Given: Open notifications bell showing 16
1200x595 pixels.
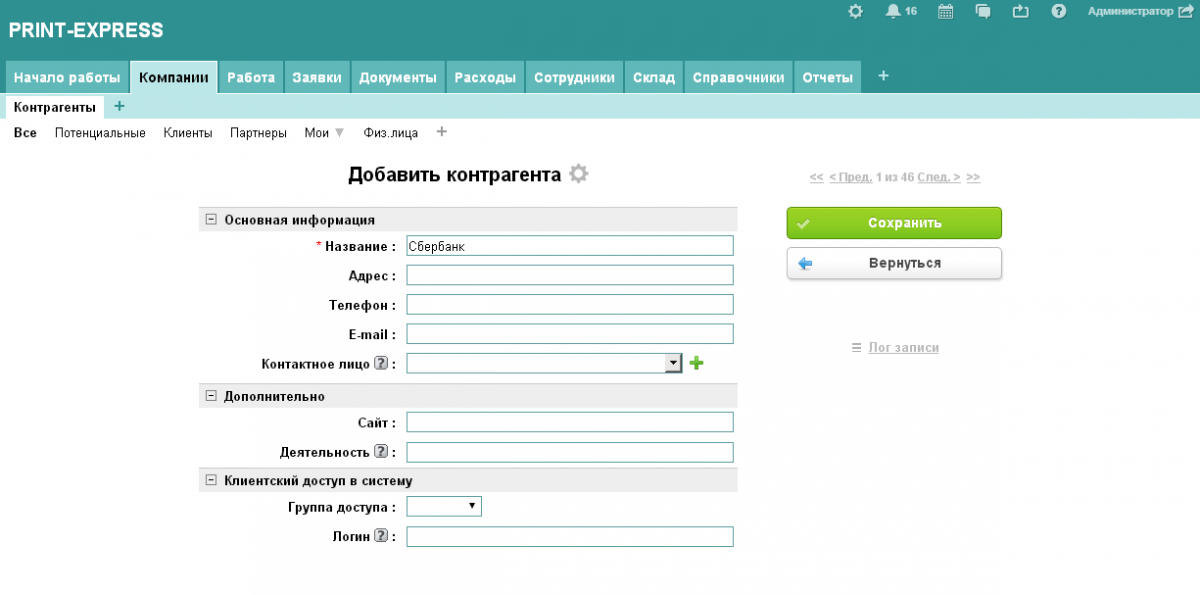Looking at the screenshot, I should tap(893, 11).
